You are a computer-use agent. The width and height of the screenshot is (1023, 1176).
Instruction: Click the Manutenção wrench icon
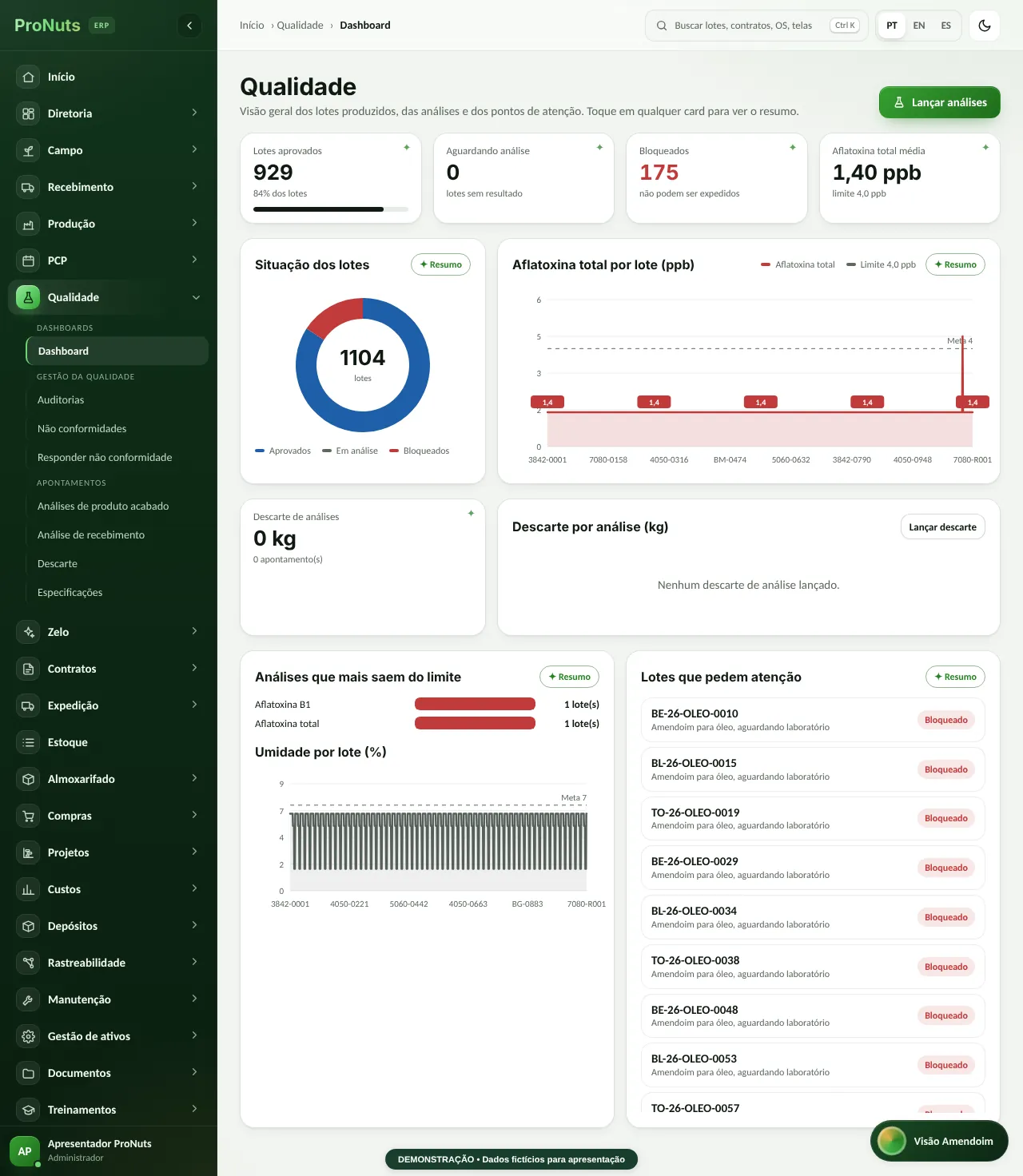click(28, 999)
